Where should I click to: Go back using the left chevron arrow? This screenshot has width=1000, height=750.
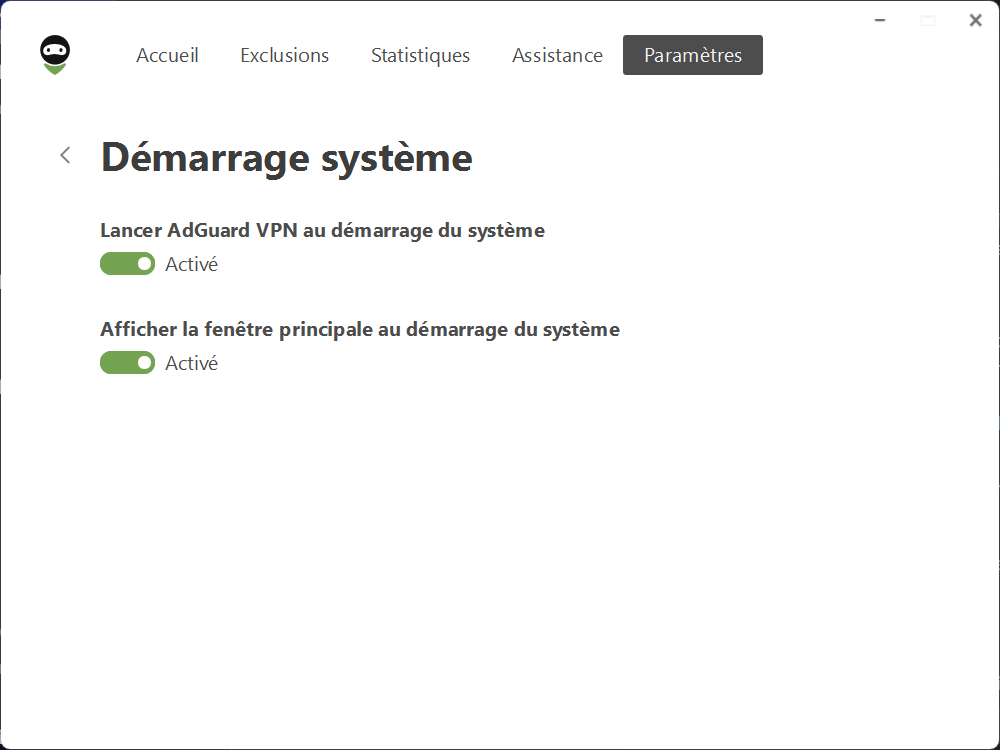[x=65, y=155]
